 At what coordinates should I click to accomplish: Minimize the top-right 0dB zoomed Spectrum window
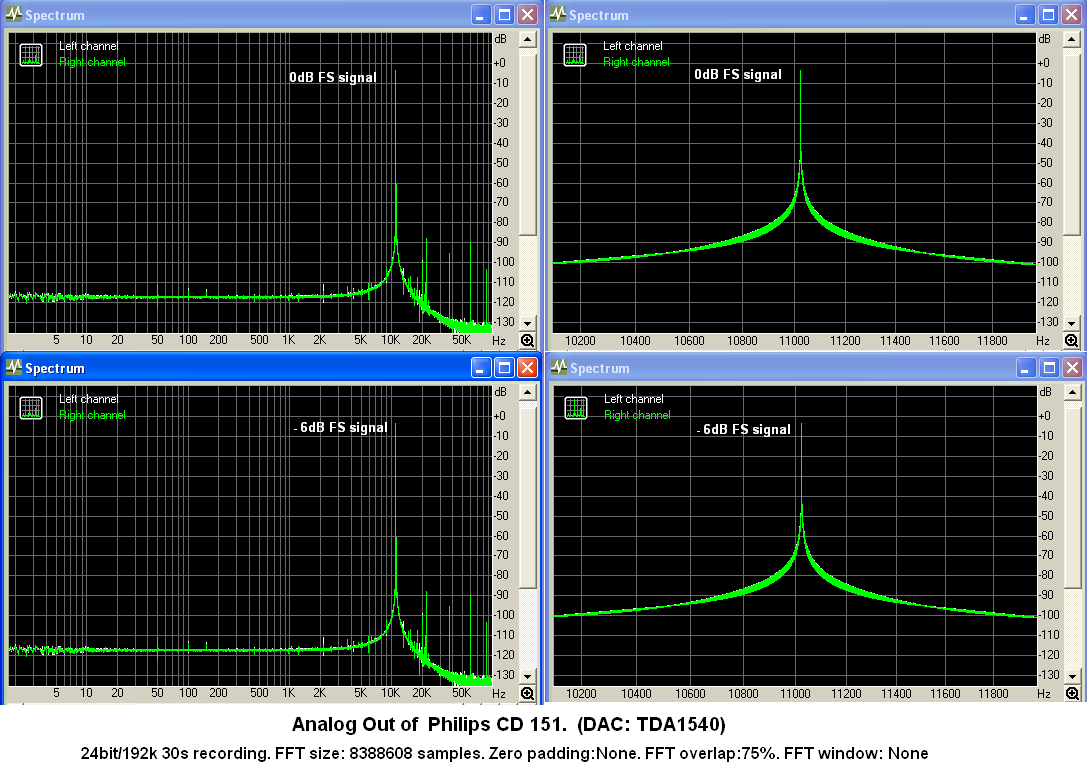[x=1025, y=15]
